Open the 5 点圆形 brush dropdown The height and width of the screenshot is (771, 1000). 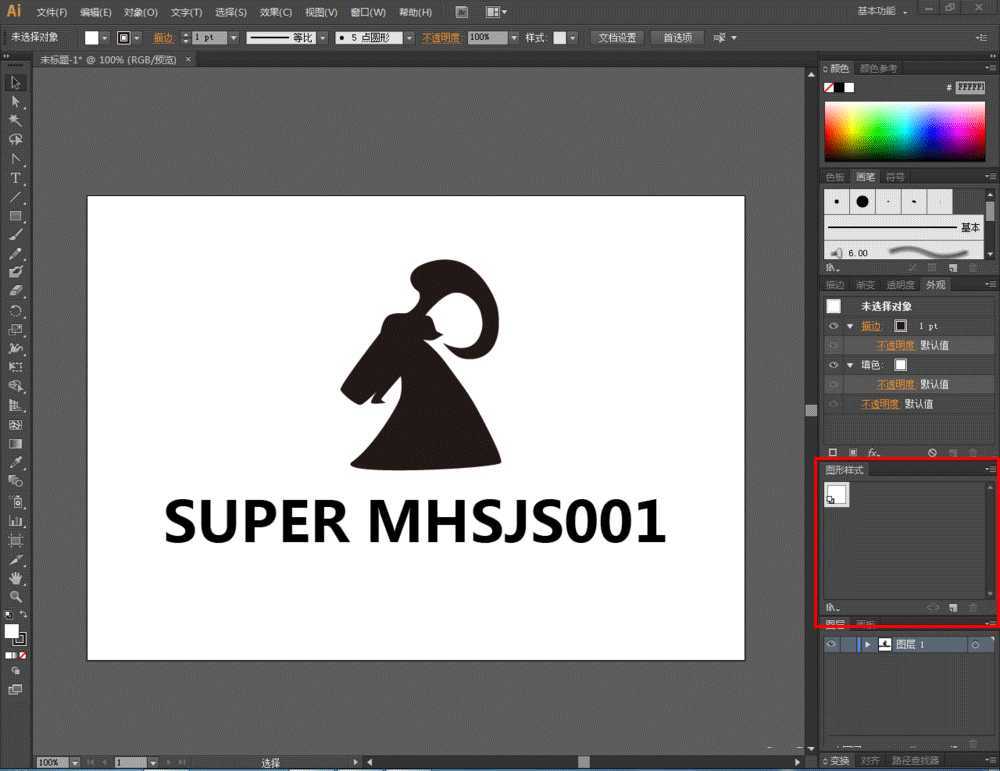coord(409,38)
